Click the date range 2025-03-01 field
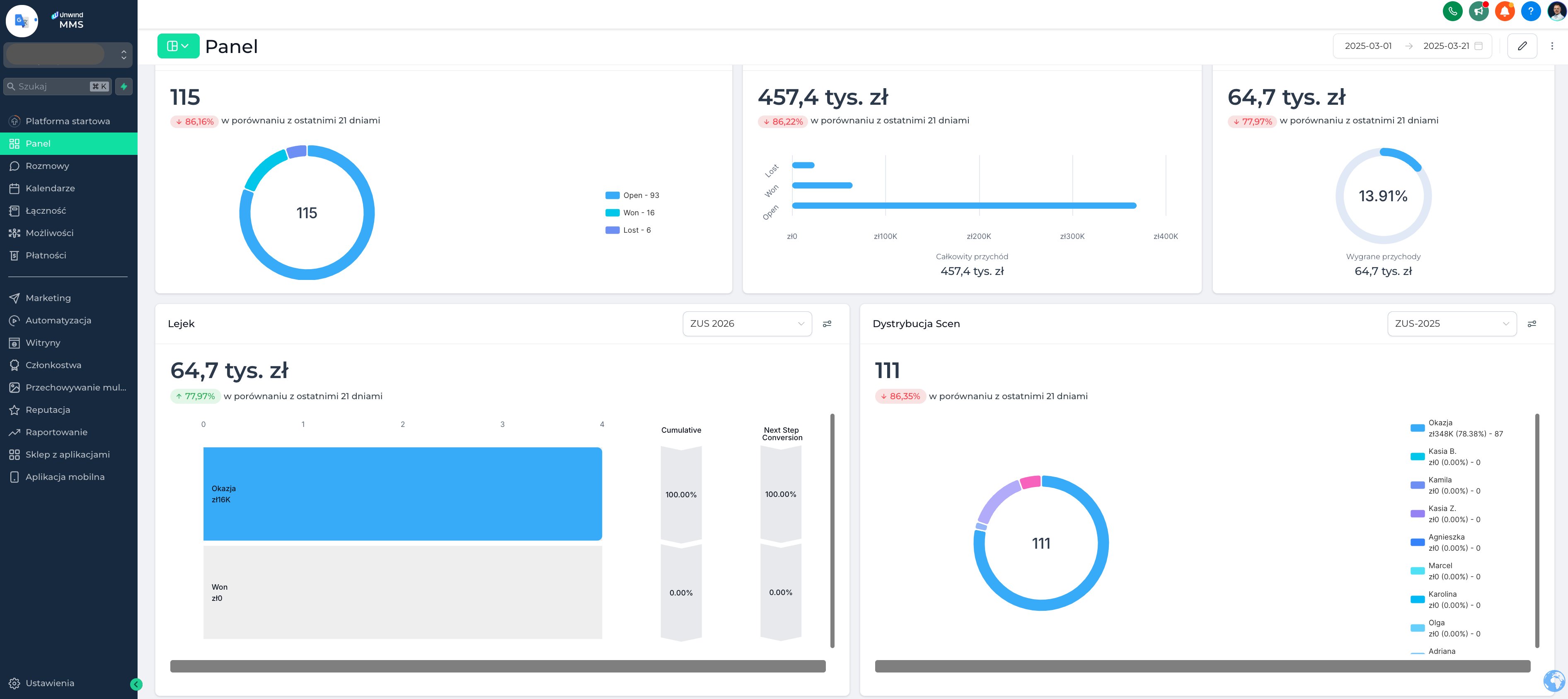This screenshot has width=1568, height=699. pos(1368,46)
